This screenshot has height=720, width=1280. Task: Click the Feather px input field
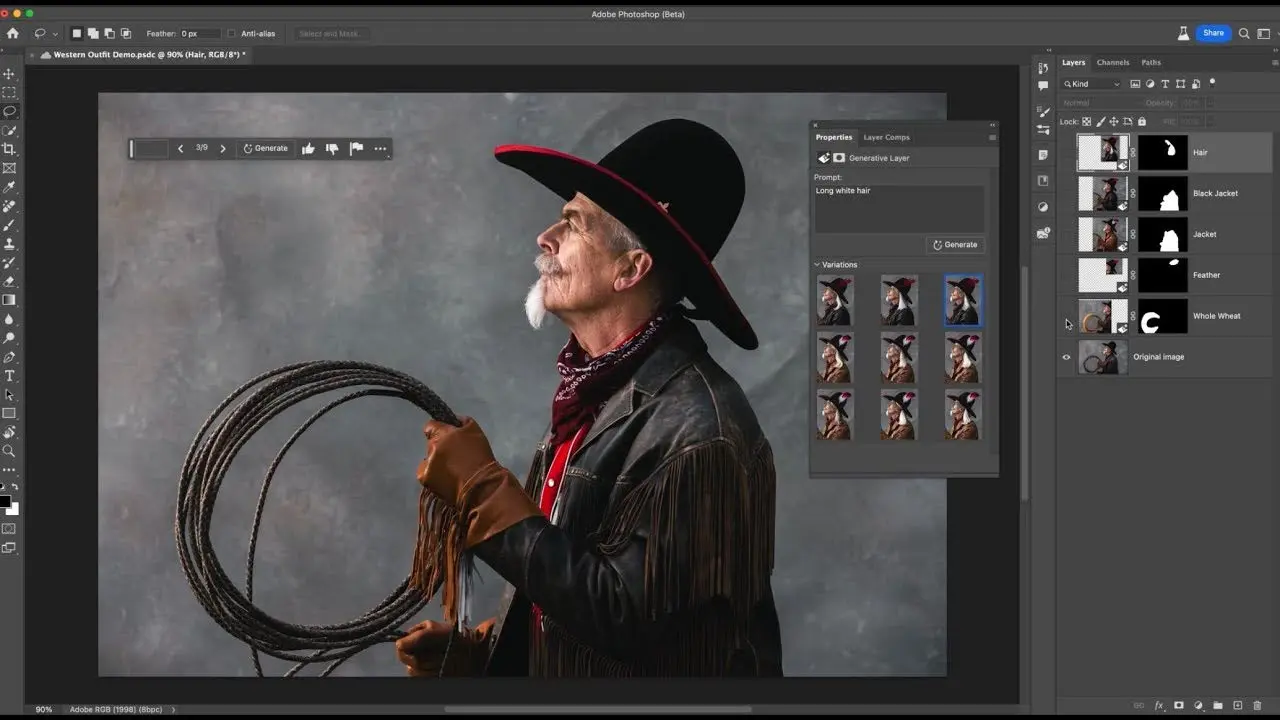point(200,33)
